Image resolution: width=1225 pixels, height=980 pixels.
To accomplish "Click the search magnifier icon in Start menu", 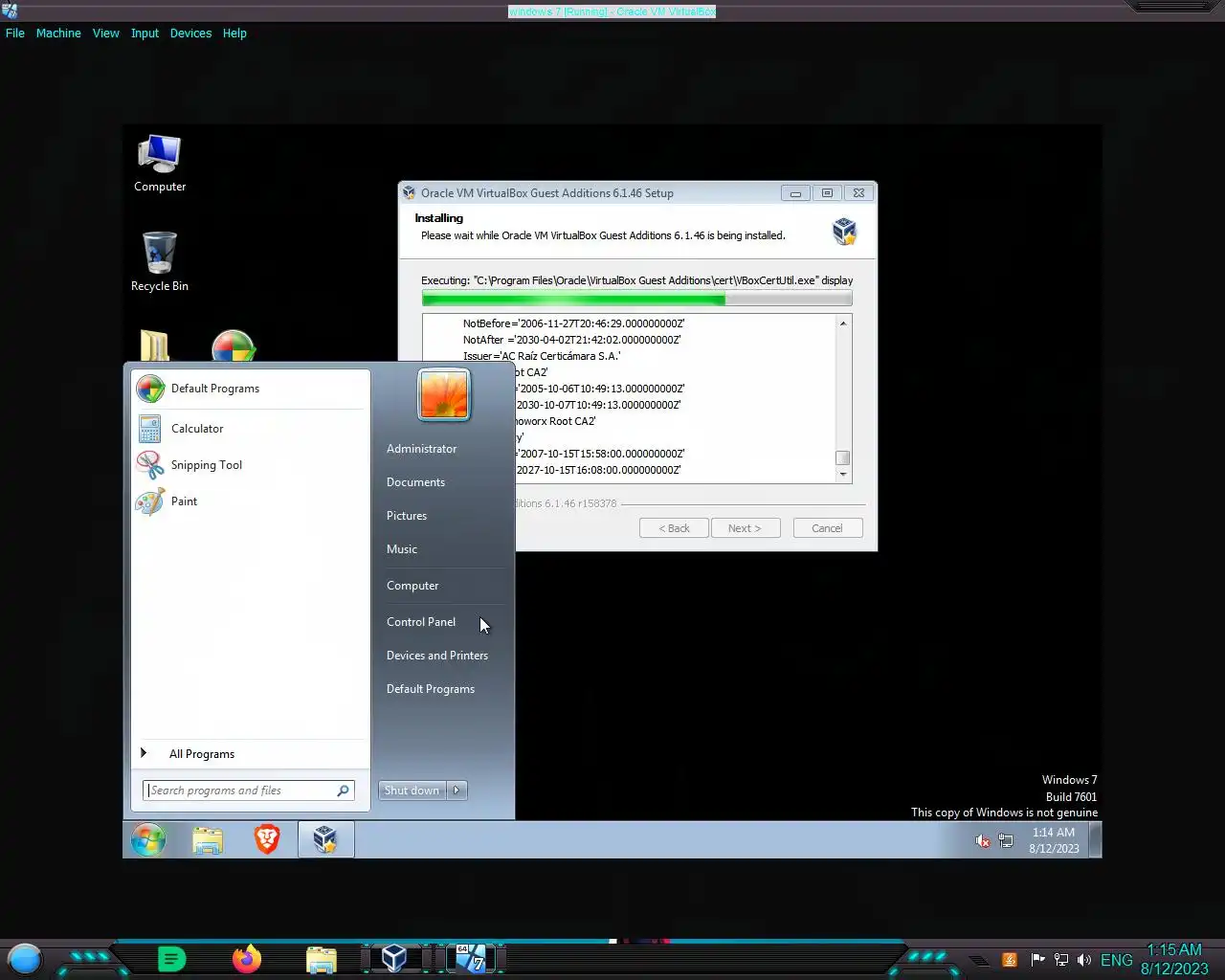I will [x=343, y=791].
